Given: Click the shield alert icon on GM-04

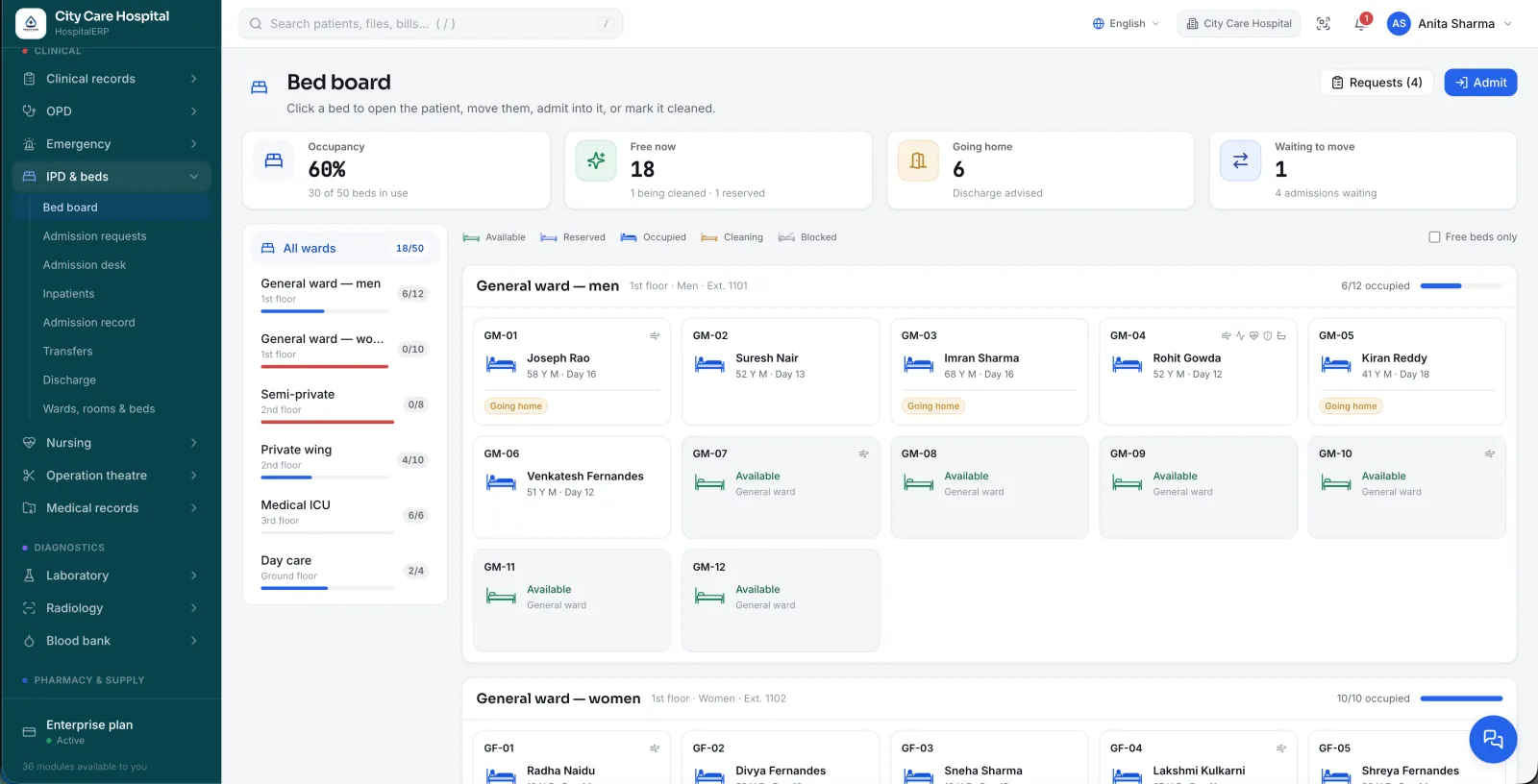Looking at the screenshot, I should click(x=1267, y=335).
